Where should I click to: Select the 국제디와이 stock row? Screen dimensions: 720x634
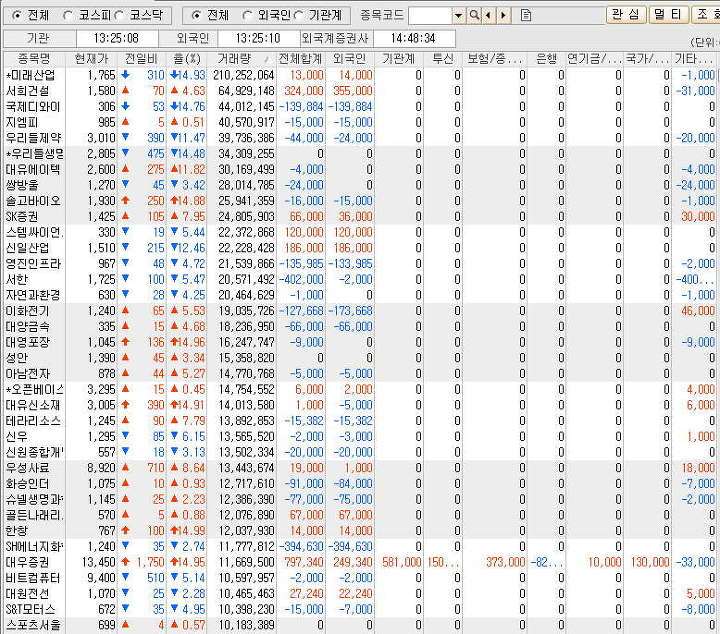(360, 107)
